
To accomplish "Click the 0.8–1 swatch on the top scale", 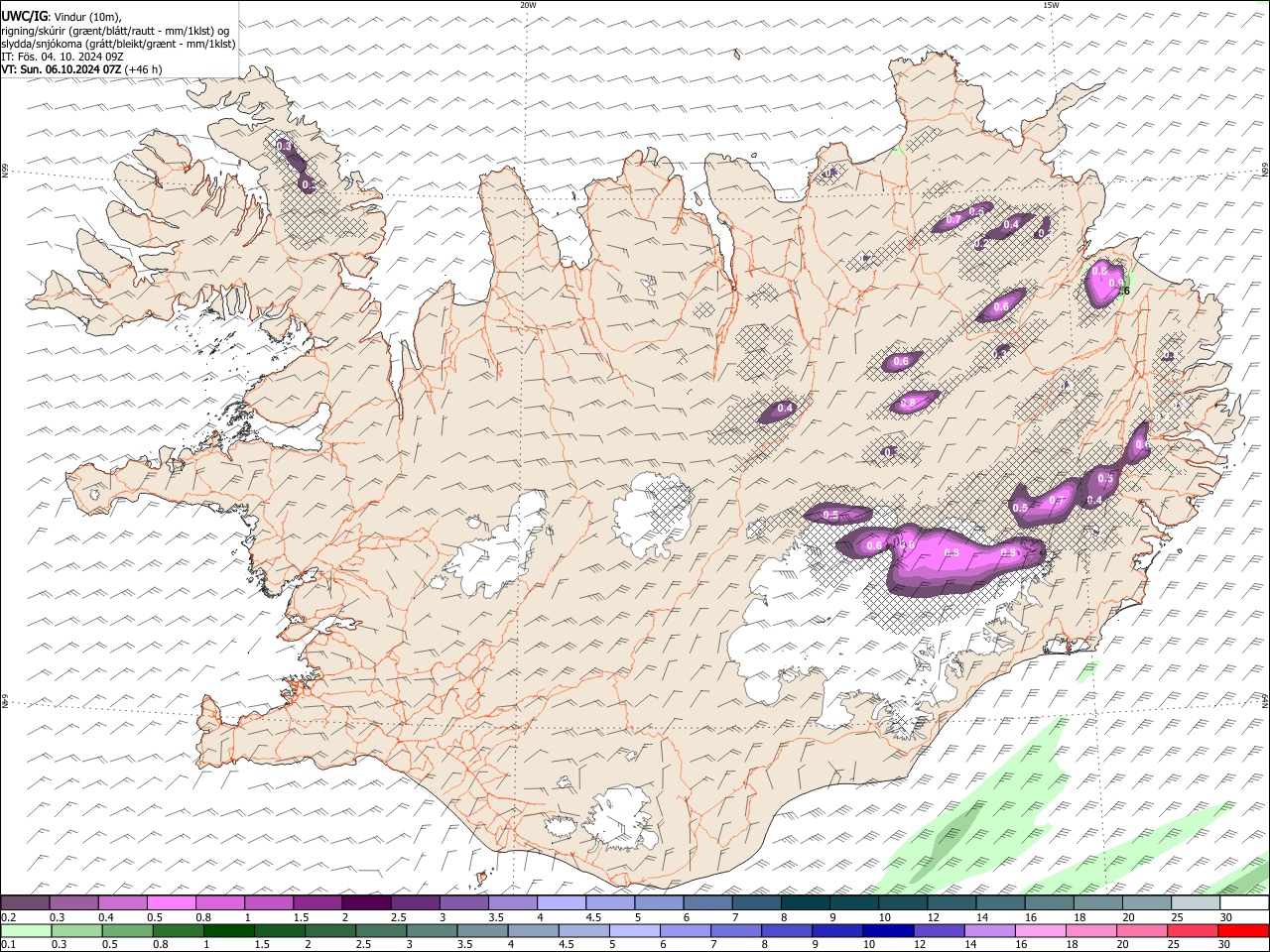I will click(220, 902).
